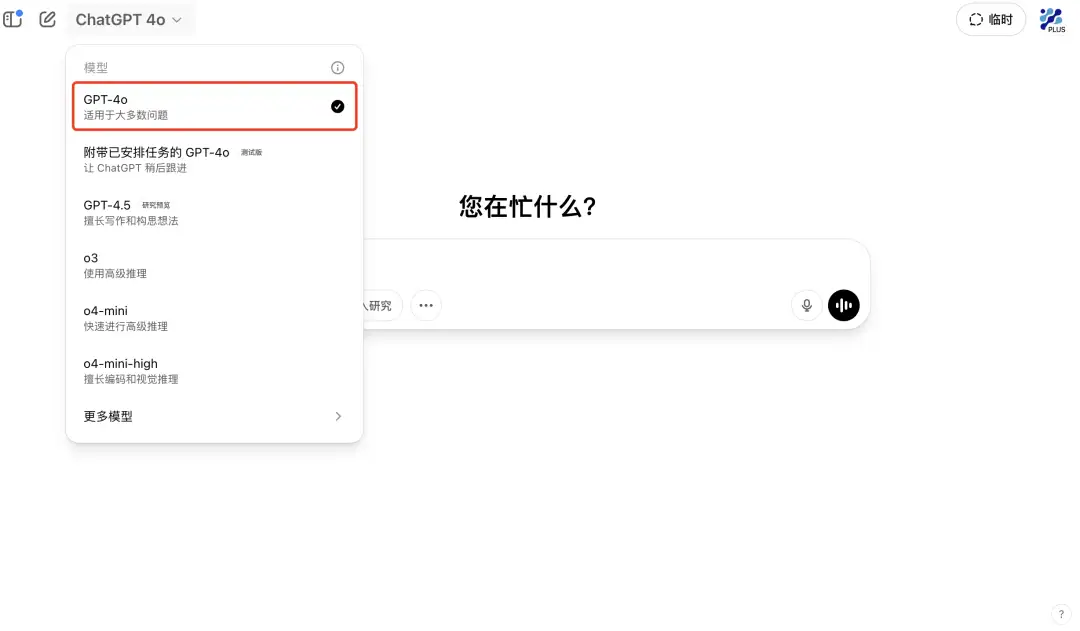Click the PLUS account avatar
This screenshot has width=1080, height=631.
[x=1051, y=19]
